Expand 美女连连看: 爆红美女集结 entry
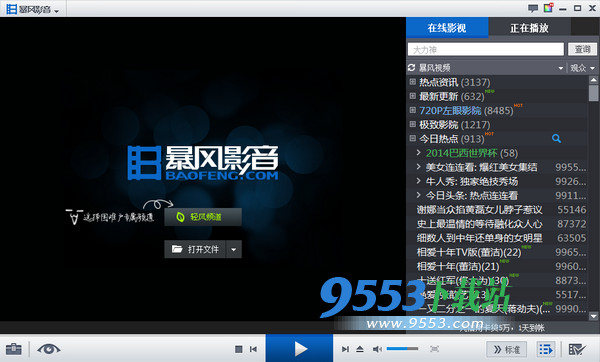The width and height of the screenshot is (600, 362). click(x=419, y=167)
